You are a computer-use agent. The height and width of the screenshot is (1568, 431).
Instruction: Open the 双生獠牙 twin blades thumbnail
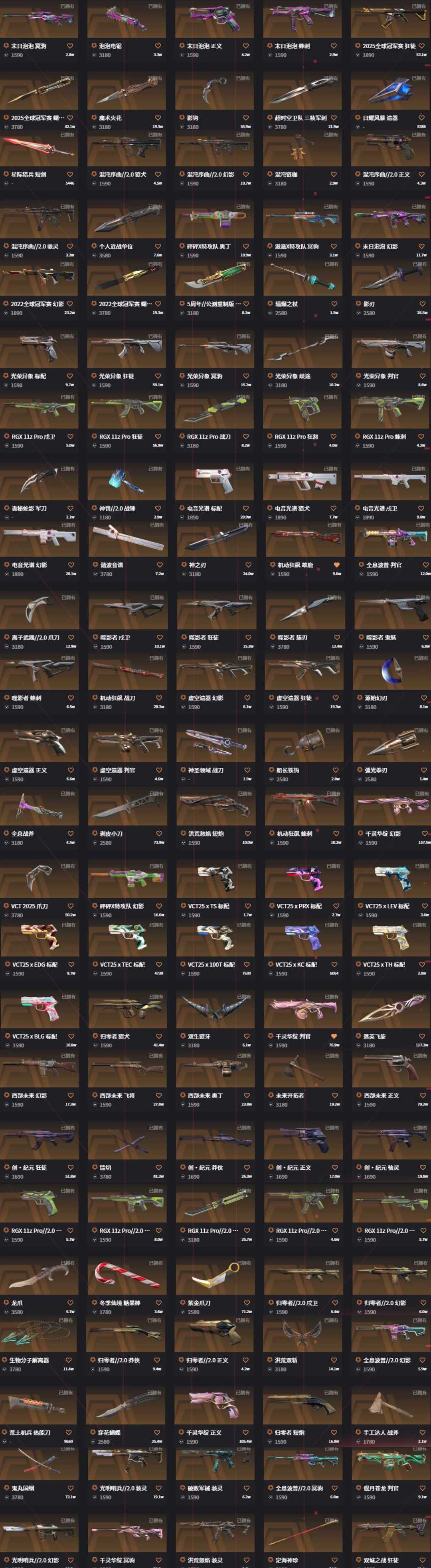(x=215, y=1010)
